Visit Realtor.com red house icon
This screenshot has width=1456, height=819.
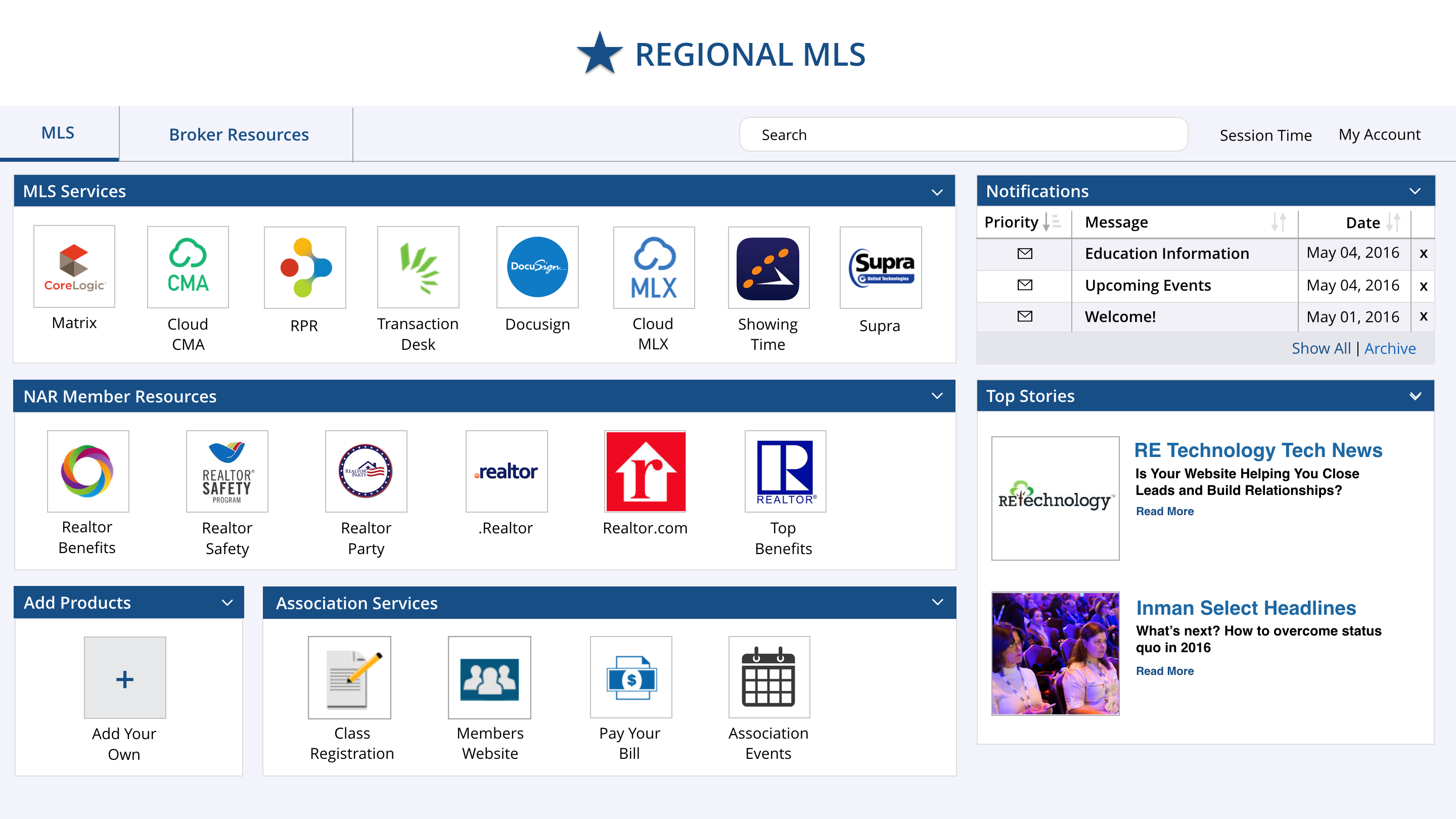(x=646, y=471)
